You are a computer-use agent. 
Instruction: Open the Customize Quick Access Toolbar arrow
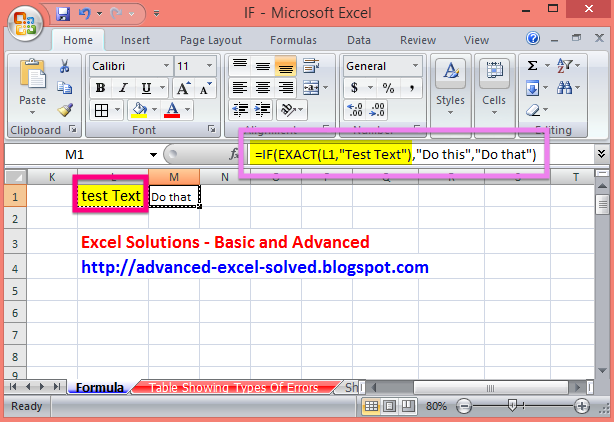(156, 14)
